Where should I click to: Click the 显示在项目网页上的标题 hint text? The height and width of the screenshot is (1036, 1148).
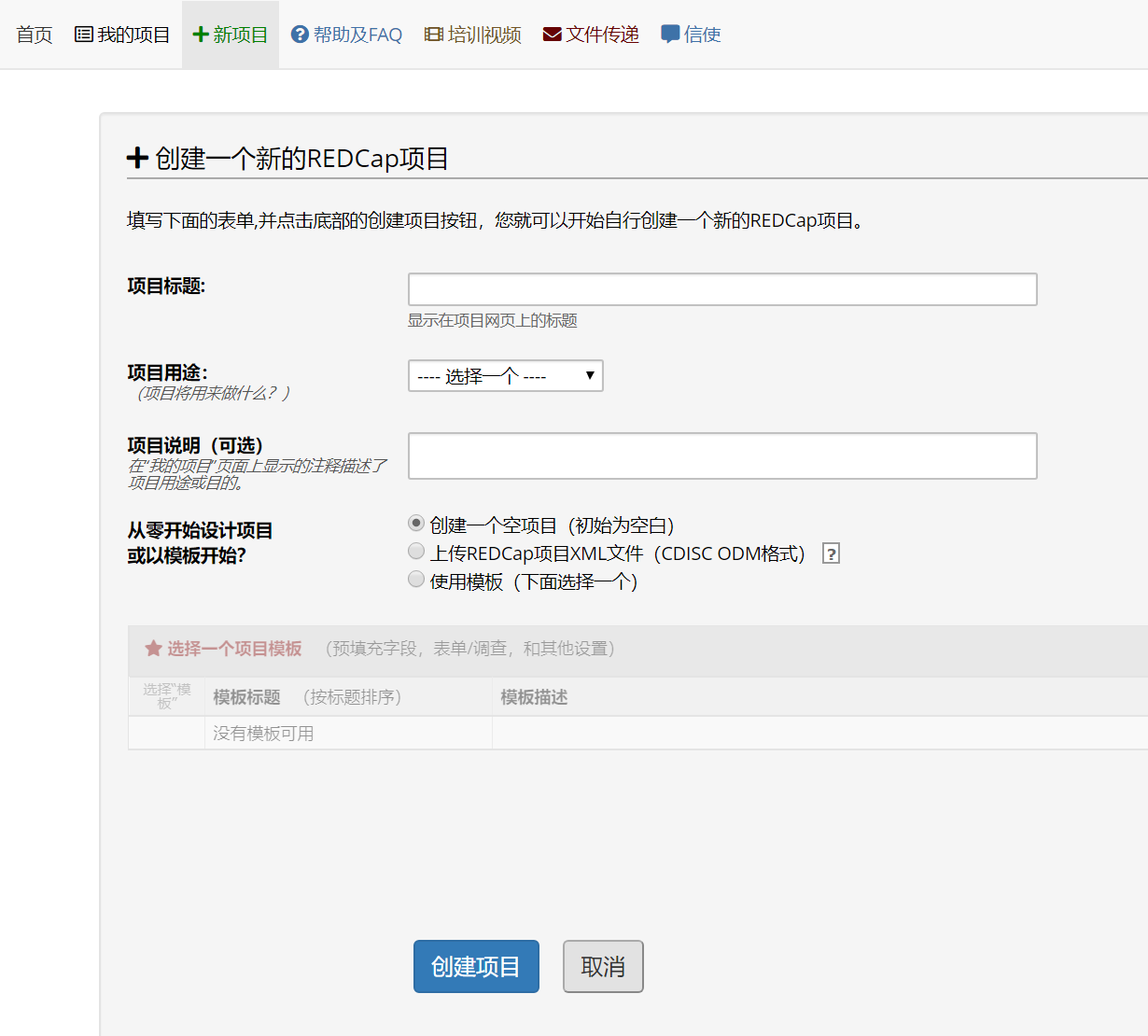pyautogui.click(x=492, y=320)
